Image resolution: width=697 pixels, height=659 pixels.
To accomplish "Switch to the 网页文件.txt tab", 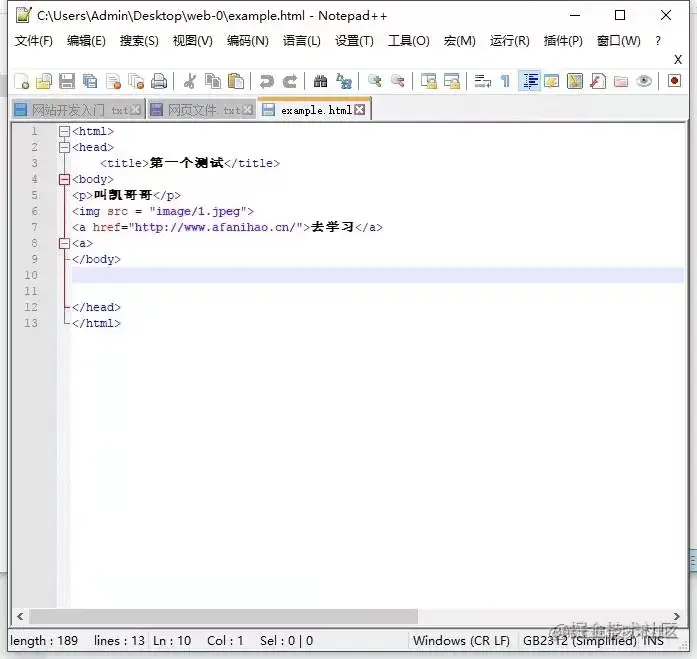I will click(202, 110).
